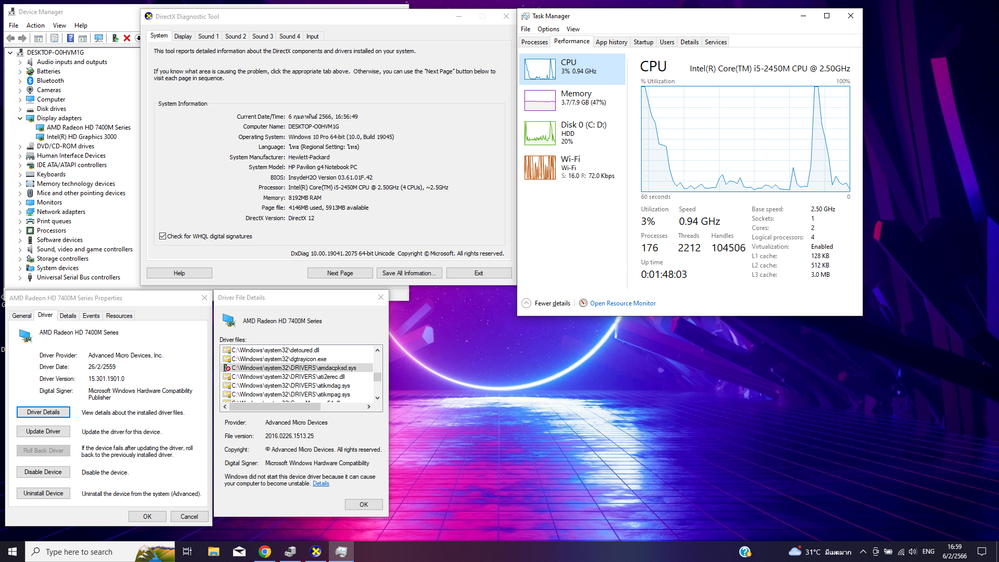The width and height of the screenshot is (999, 562).
Task: Open Google Chrome from the taskbar
Action: tap(264, 551)
